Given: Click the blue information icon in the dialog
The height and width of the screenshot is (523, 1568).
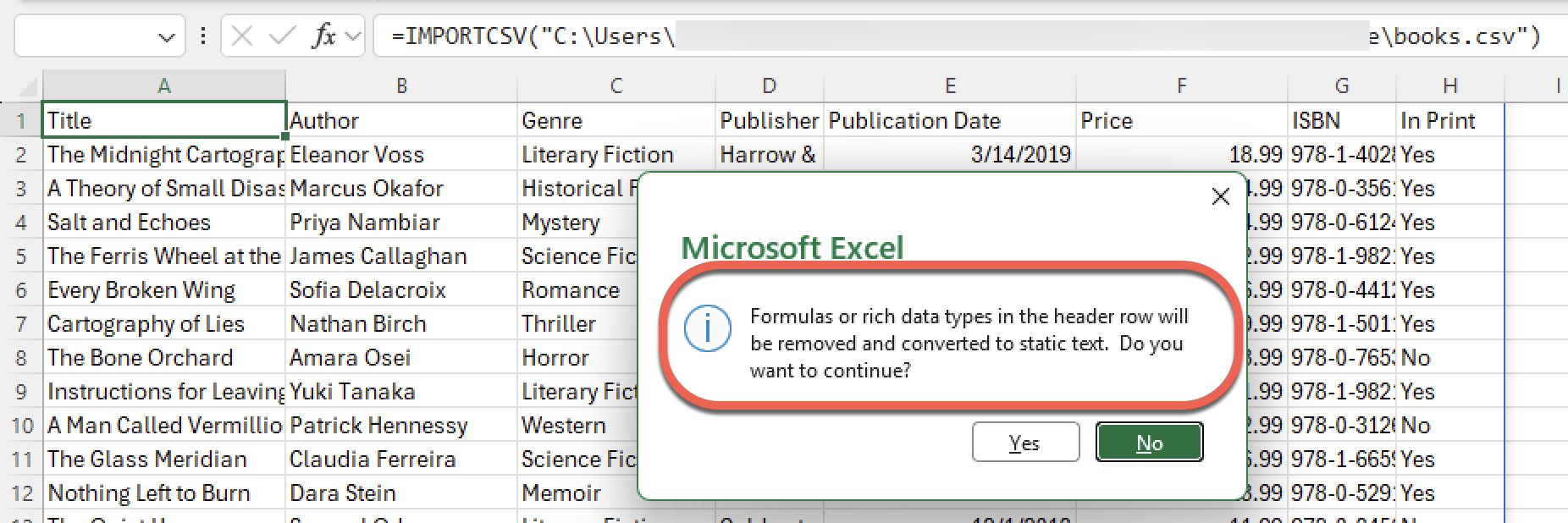Looking at the screenshot, I should [707, 329].
